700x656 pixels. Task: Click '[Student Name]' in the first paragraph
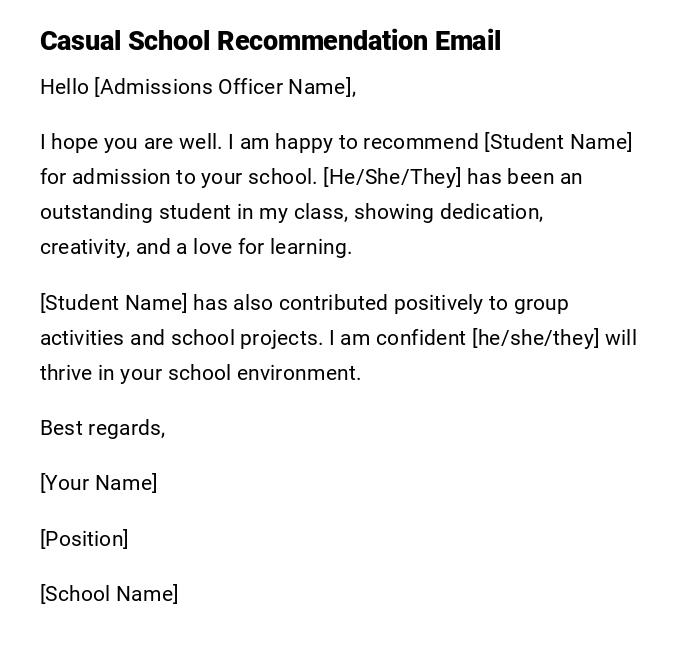(558, 142)
